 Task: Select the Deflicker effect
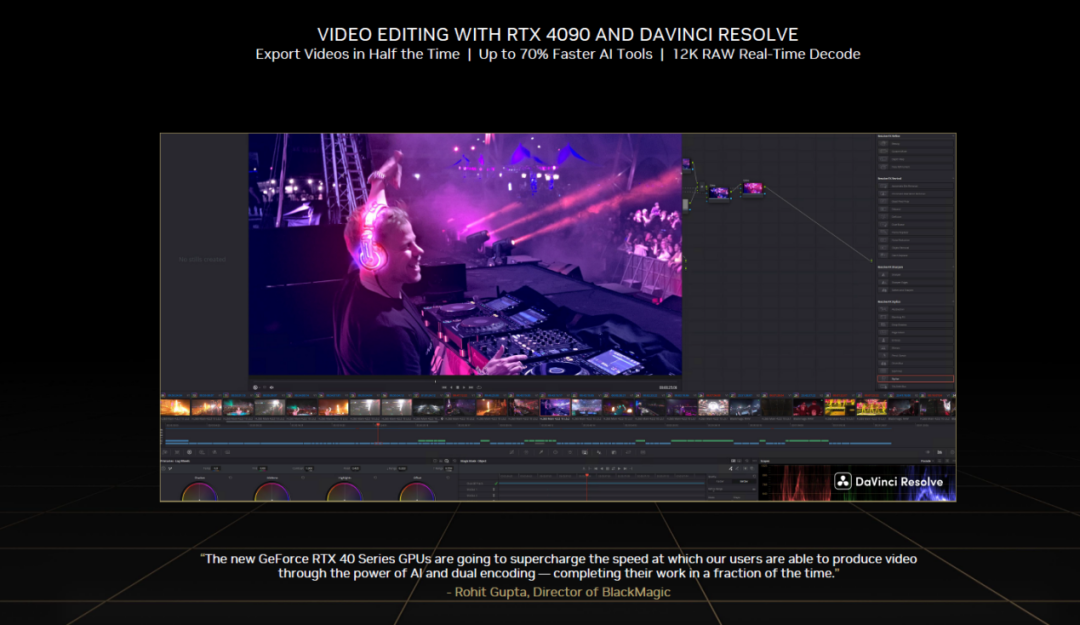915,217
